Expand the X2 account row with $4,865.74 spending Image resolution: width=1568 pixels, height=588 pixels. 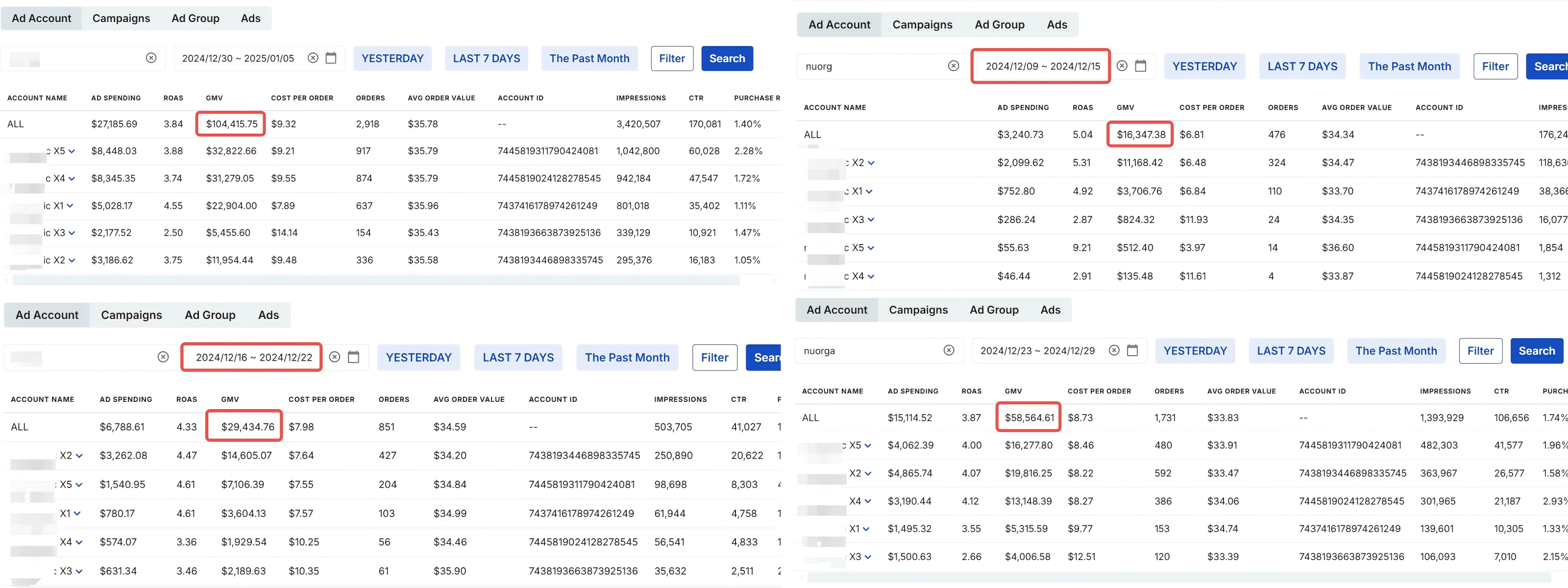tap(868, 473)
